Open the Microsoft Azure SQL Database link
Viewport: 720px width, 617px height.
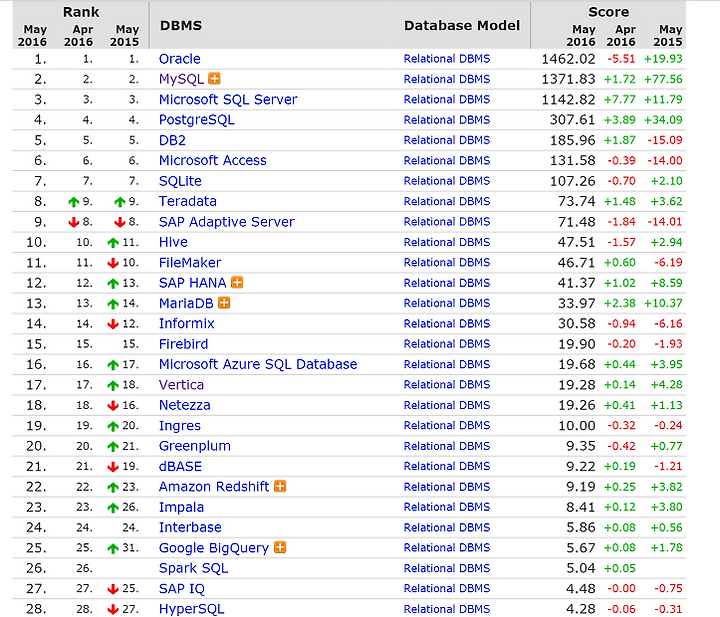click(258, 364)
